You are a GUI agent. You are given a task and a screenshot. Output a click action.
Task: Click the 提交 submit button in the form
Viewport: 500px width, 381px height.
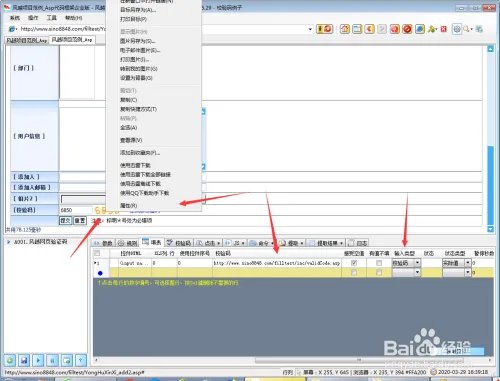[65, 221]
